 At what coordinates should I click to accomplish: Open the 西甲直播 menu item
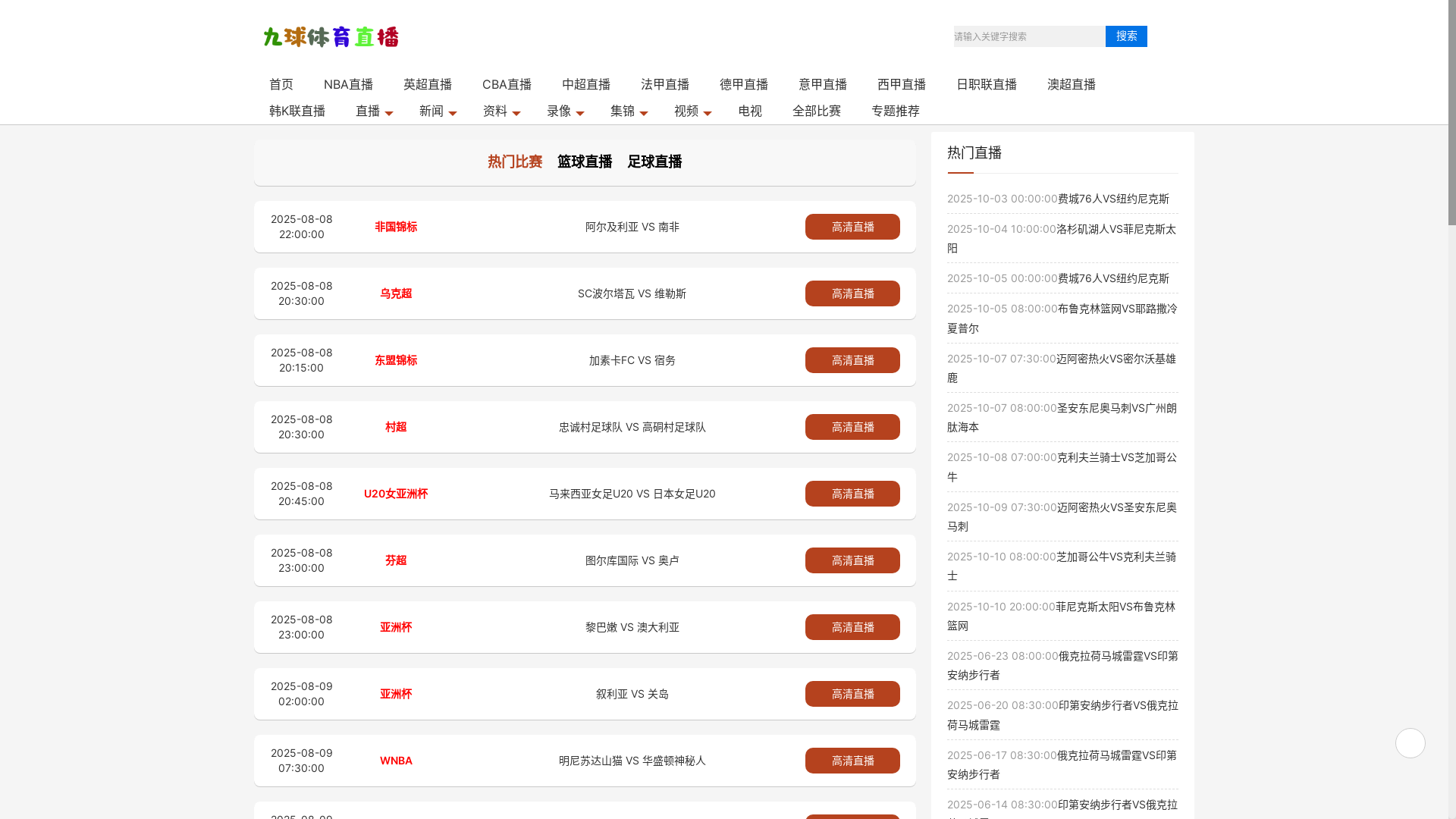[x=902, y=84]
